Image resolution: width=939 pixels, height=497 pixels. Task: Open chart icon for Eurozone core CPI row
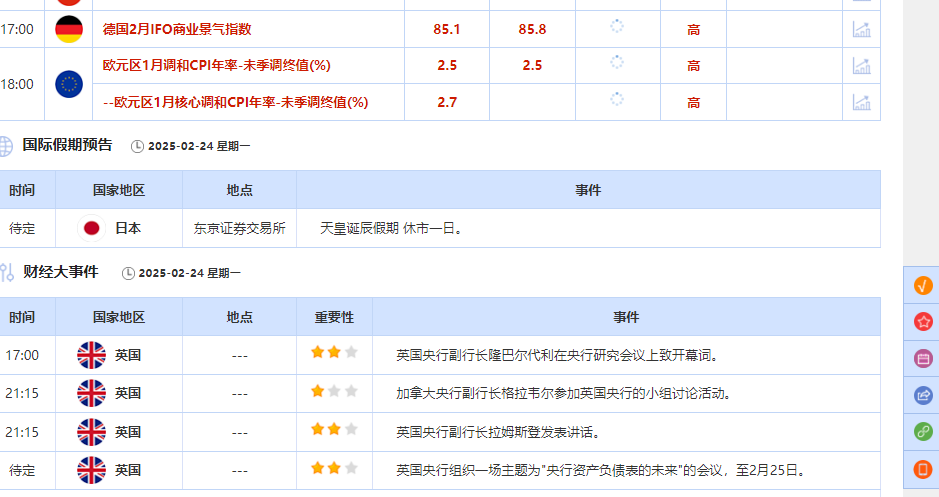click(860, 101)
